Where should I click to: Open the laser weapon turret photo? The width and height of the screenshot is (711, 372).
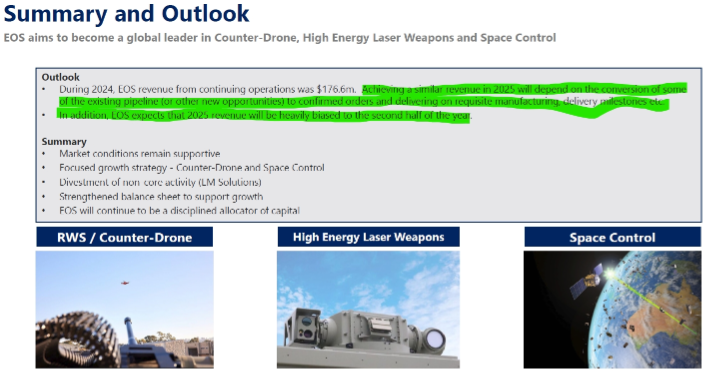(368, 309)
